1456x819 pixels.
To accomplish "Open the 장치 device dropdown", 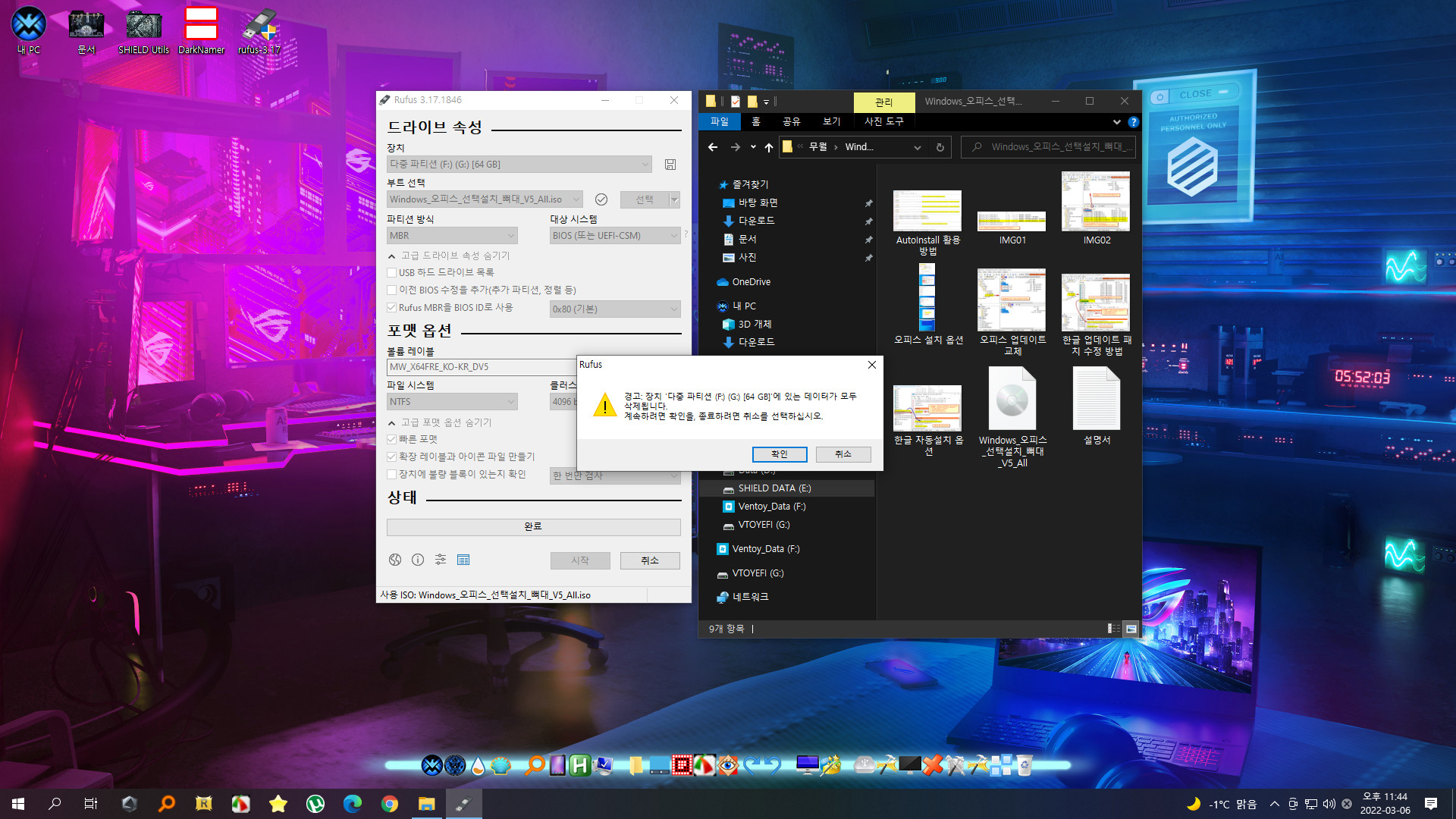I will (519, 165).
